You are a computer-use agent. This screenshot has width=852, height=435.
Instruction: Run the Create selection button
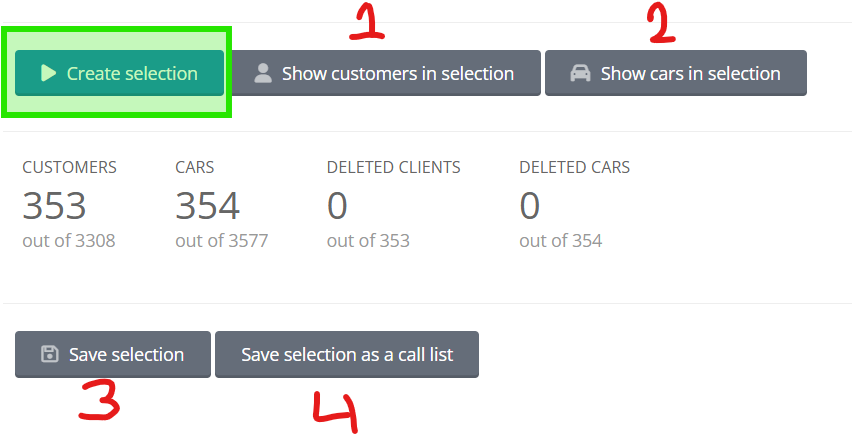click(x=119, y=73)
